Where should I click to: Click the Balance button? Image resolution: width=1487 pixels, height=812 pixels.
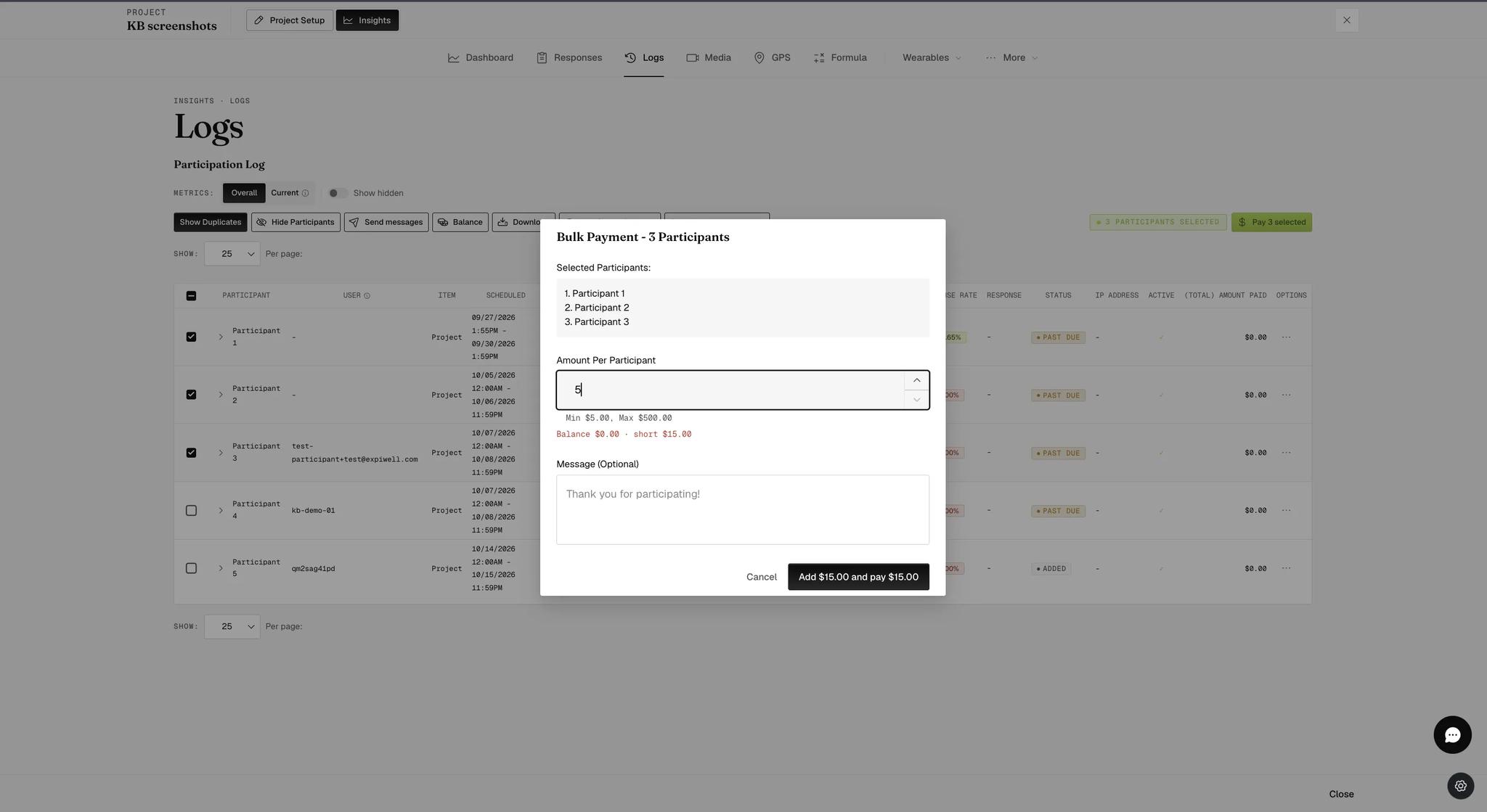click(x=460, y=222)
